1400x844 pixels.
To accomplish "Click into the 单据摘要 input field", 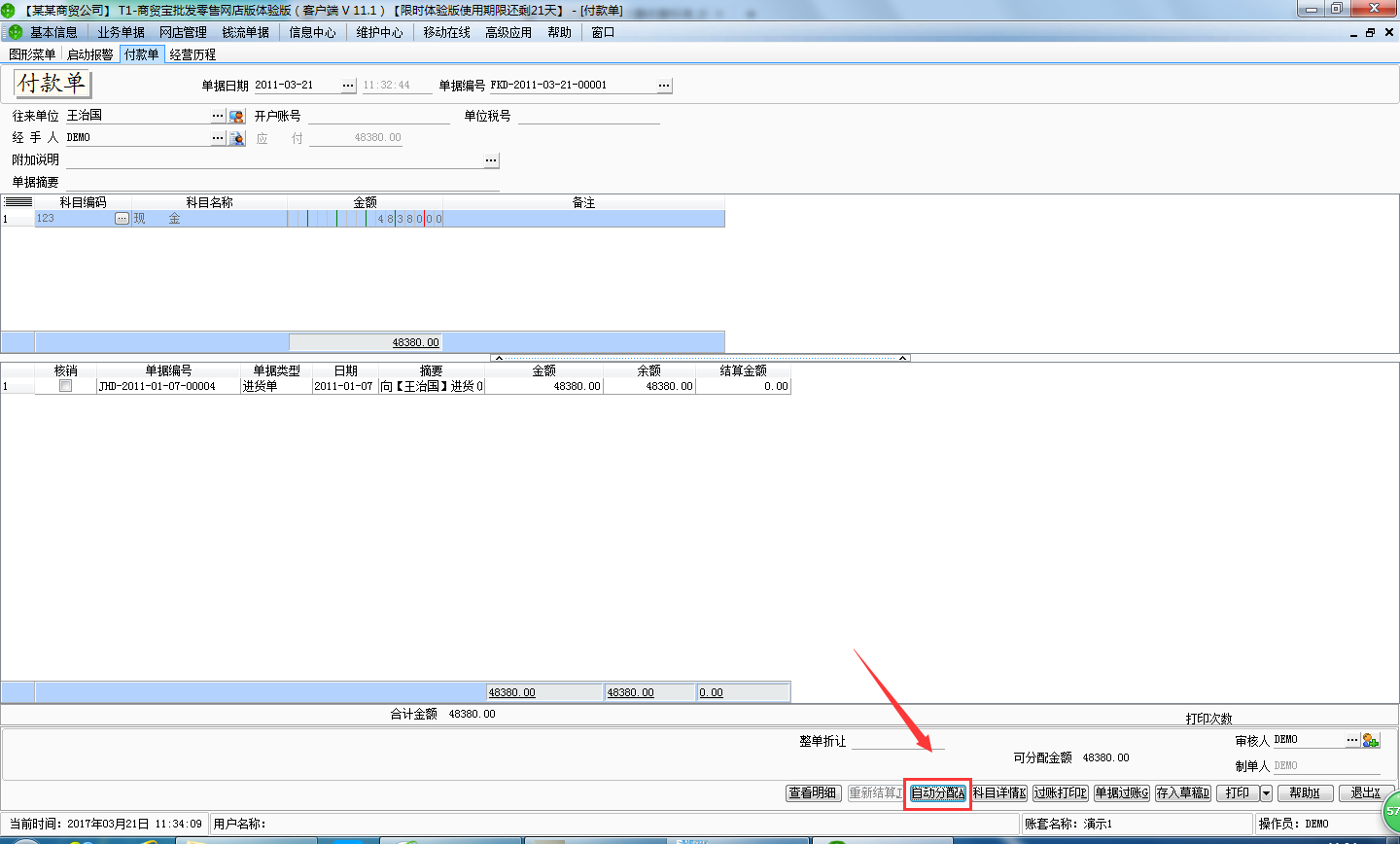I will pyautogui.click(x=282, y=183).
